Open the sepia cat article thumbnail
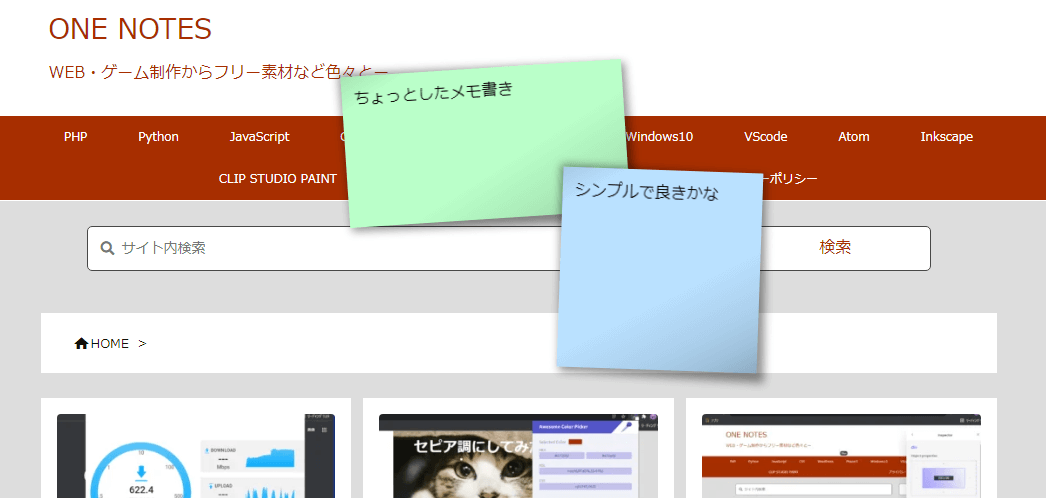 (x=518, y=456)
